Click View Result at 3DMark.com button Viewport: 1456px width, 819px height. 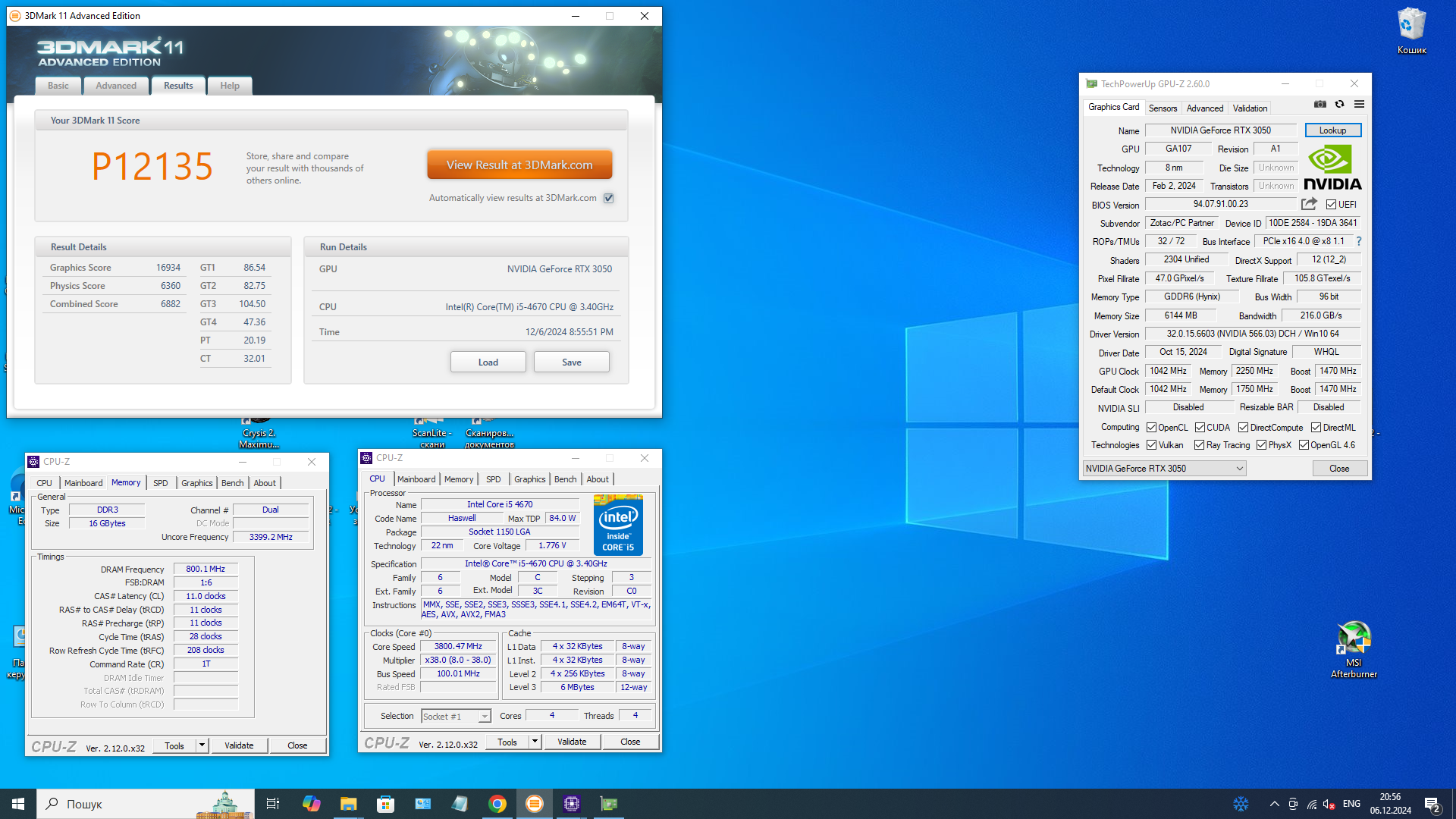pyautogui.click(x=519, y=165)
